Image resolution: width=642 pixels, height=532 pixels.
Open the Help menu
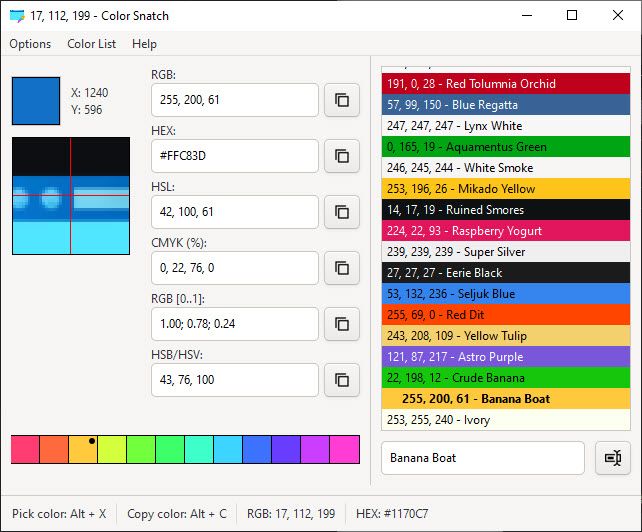click(144, 44)
